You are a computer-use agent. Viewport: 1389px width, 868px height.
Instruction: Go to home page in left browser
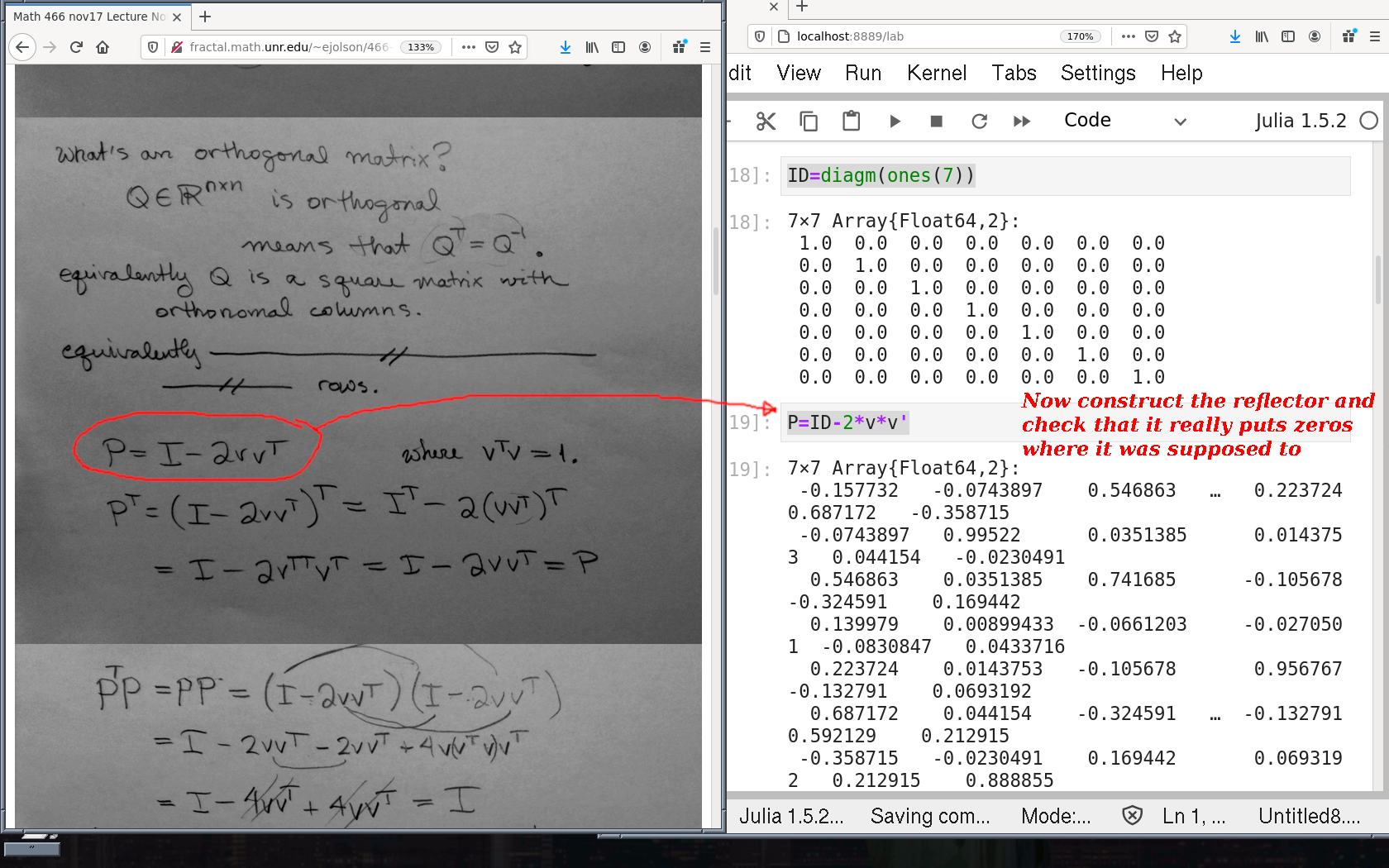(x=103, y=47)
